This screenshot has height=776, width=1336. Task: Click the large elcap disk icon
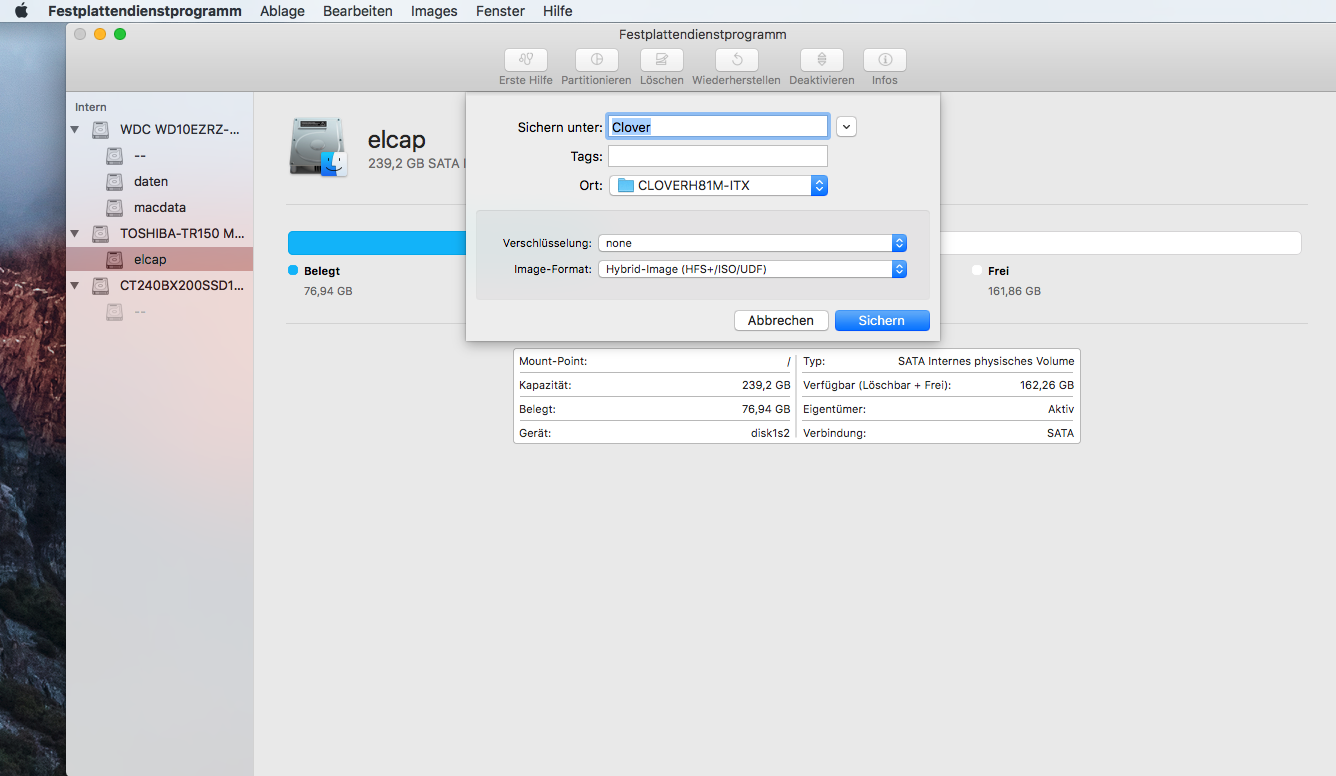click(318, 147)
